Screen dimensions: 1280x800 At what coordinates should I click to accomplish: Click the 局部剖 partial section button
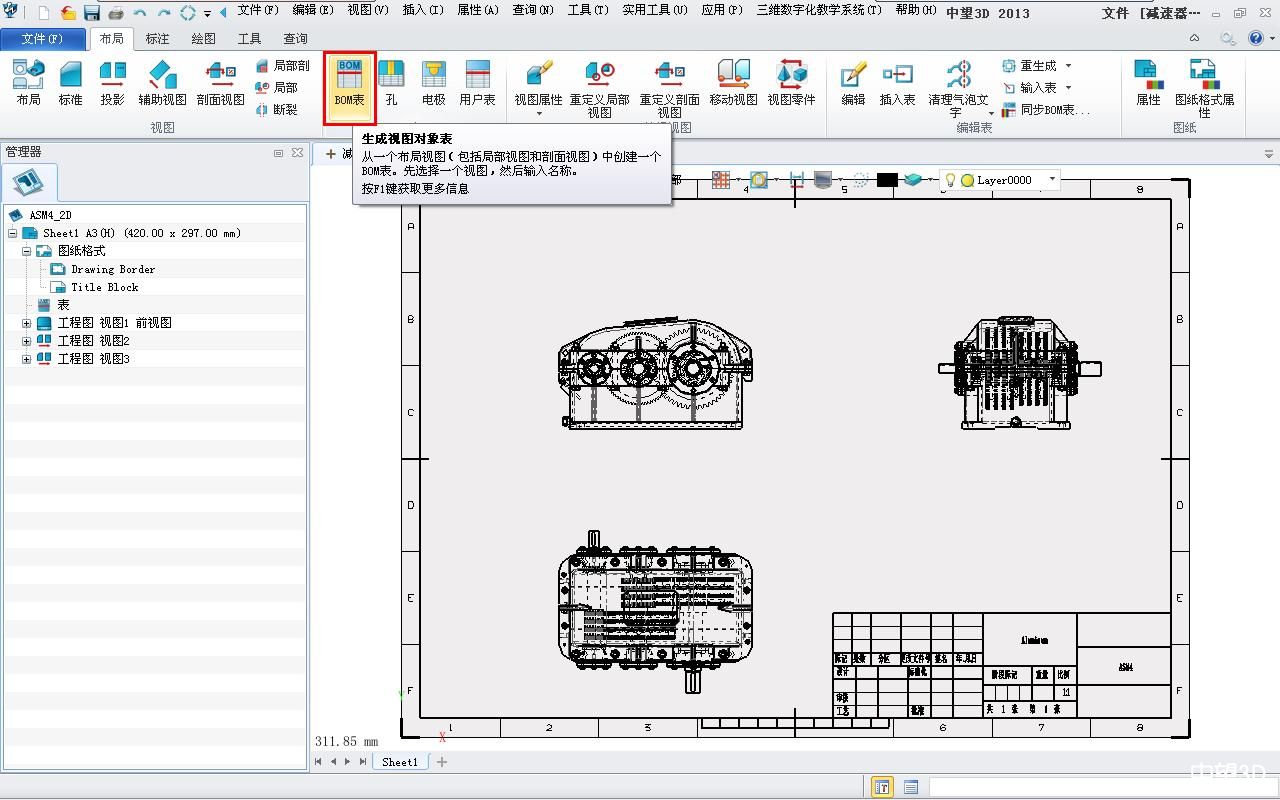(x=282, y=66)
